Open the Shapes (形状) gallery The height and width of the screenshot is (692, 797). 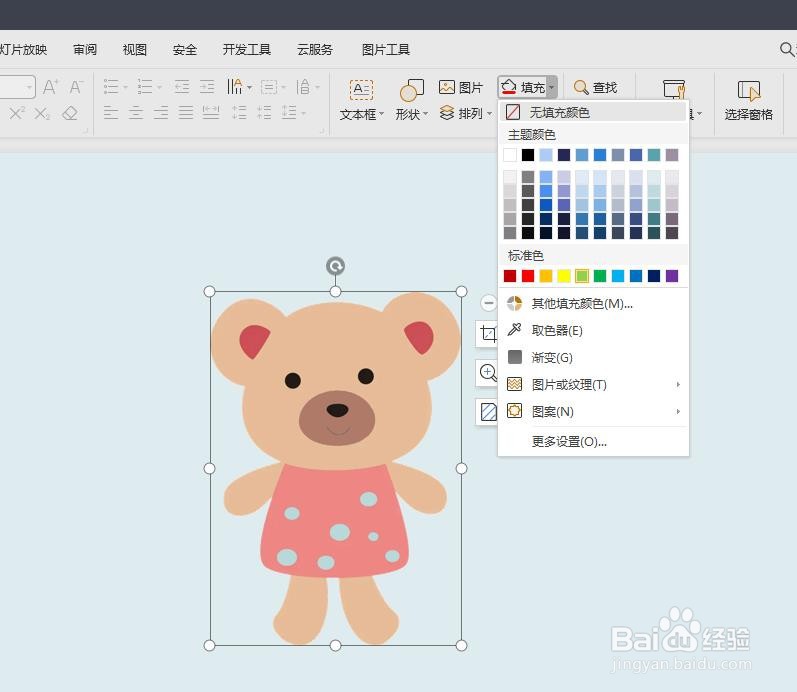(411, 101)
